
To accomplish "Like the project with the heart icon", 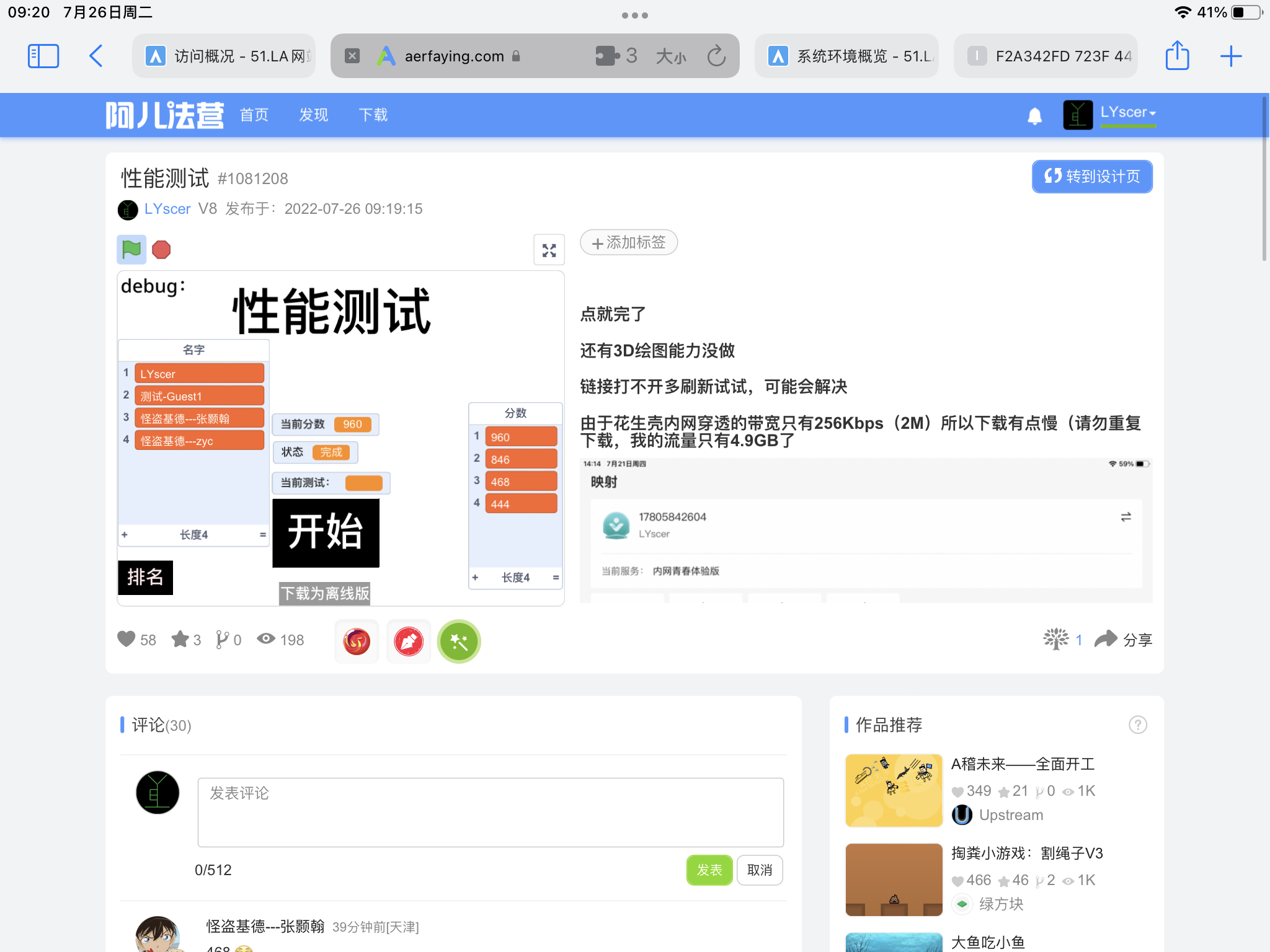I will click(127, 639).
